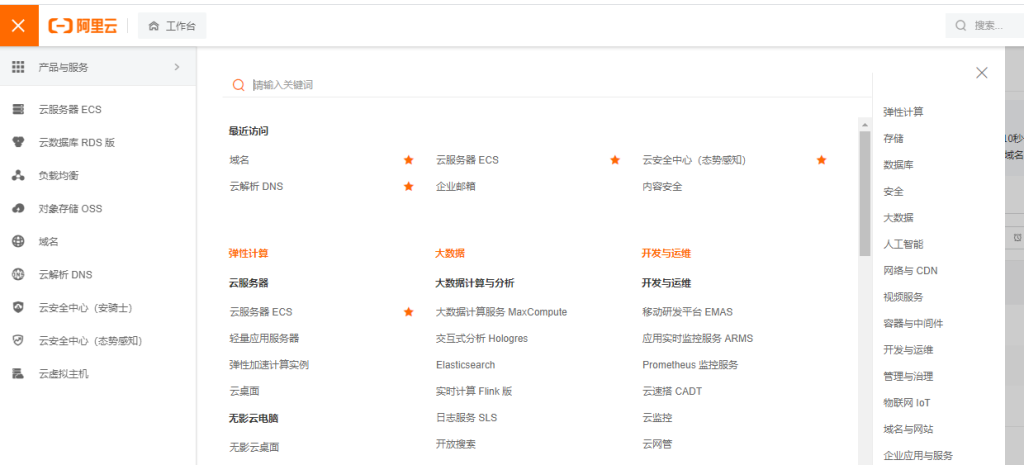Click the Alibaba Cloud logo

[x=82, y=25]
